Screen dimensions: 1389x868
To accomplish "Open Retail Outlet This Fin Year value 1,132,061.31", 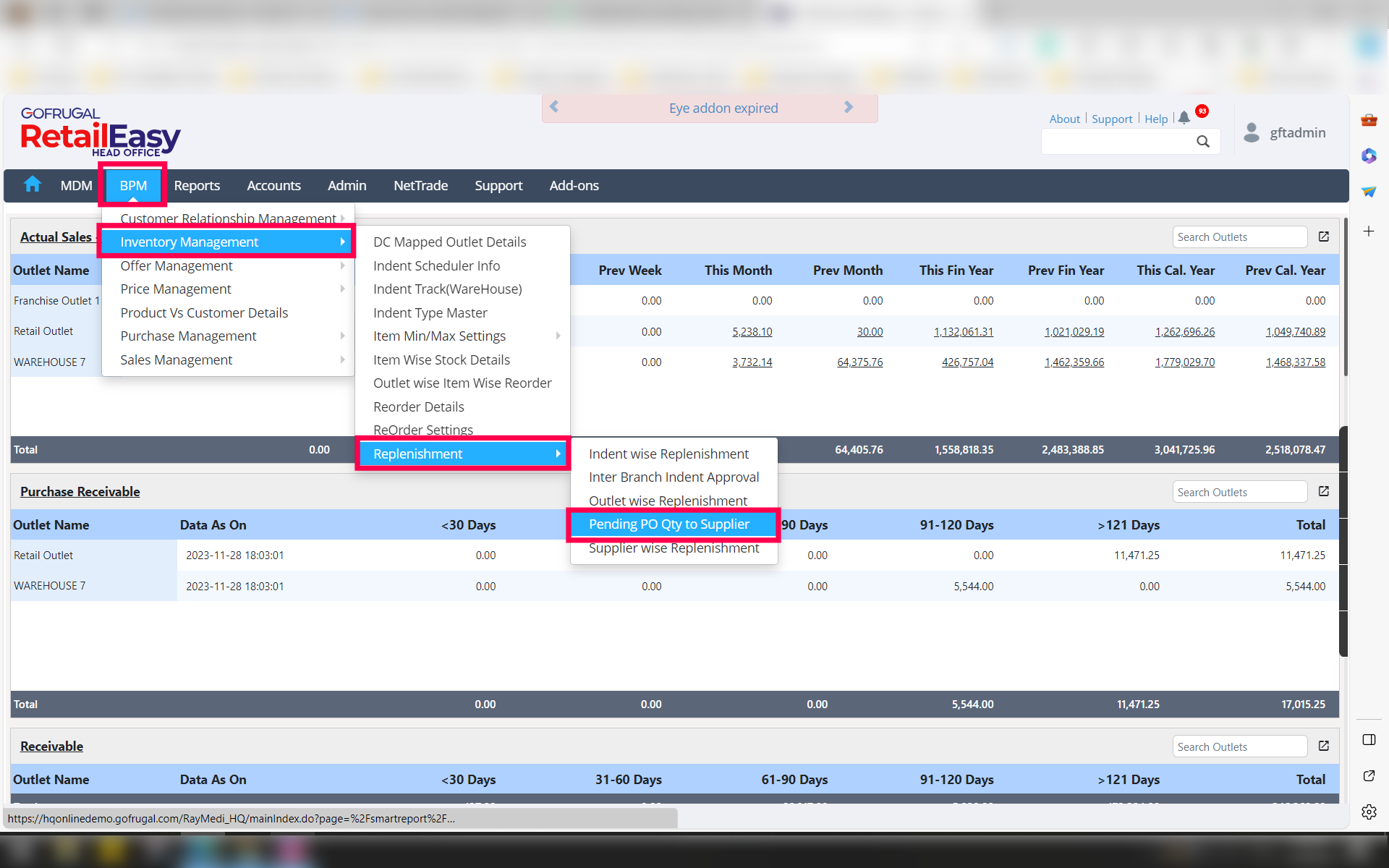I will click(963, 332).
